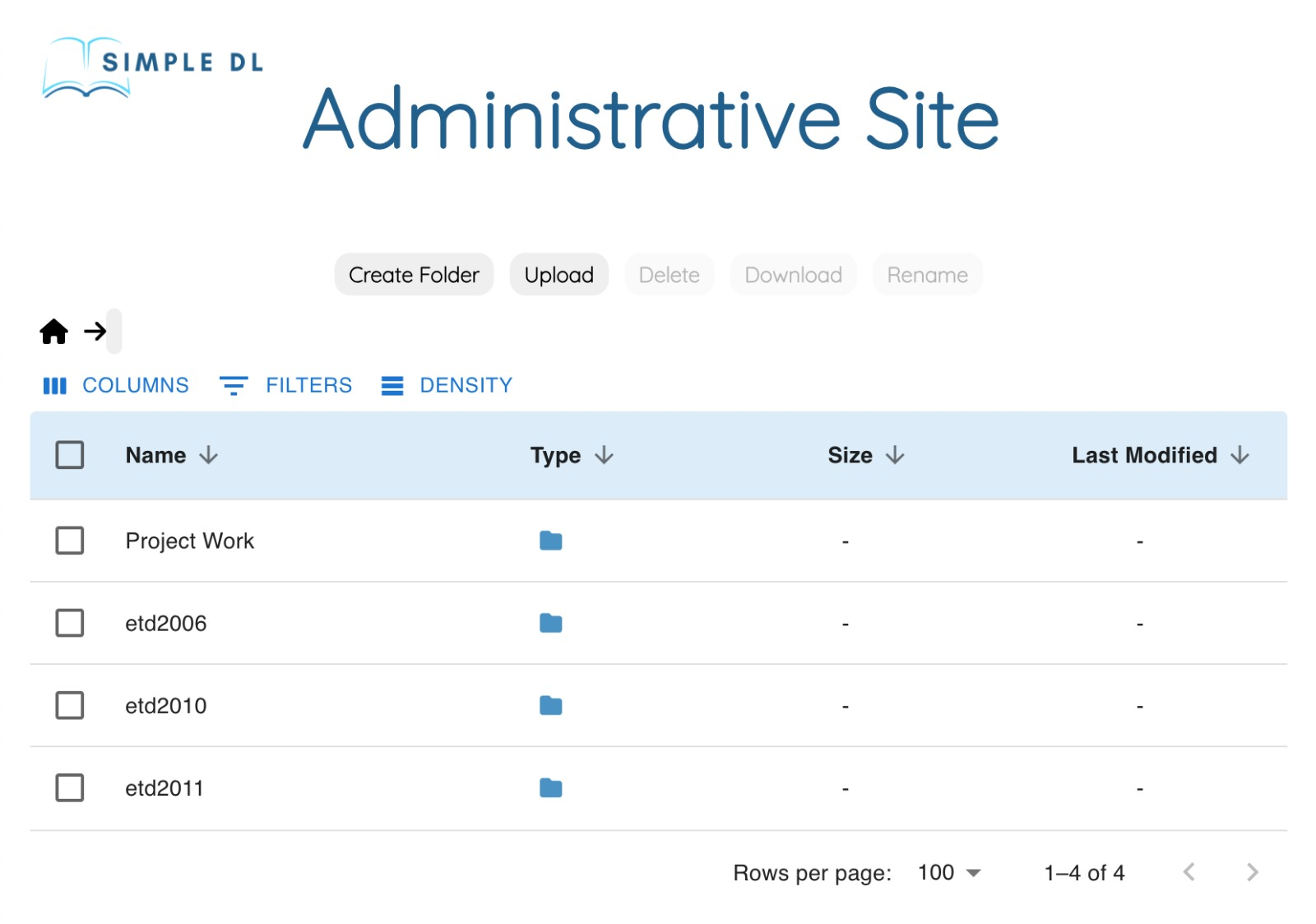Open the etd2010 folder icon
This screenshot has height=924, width=1316.
[x=551, y=705]
